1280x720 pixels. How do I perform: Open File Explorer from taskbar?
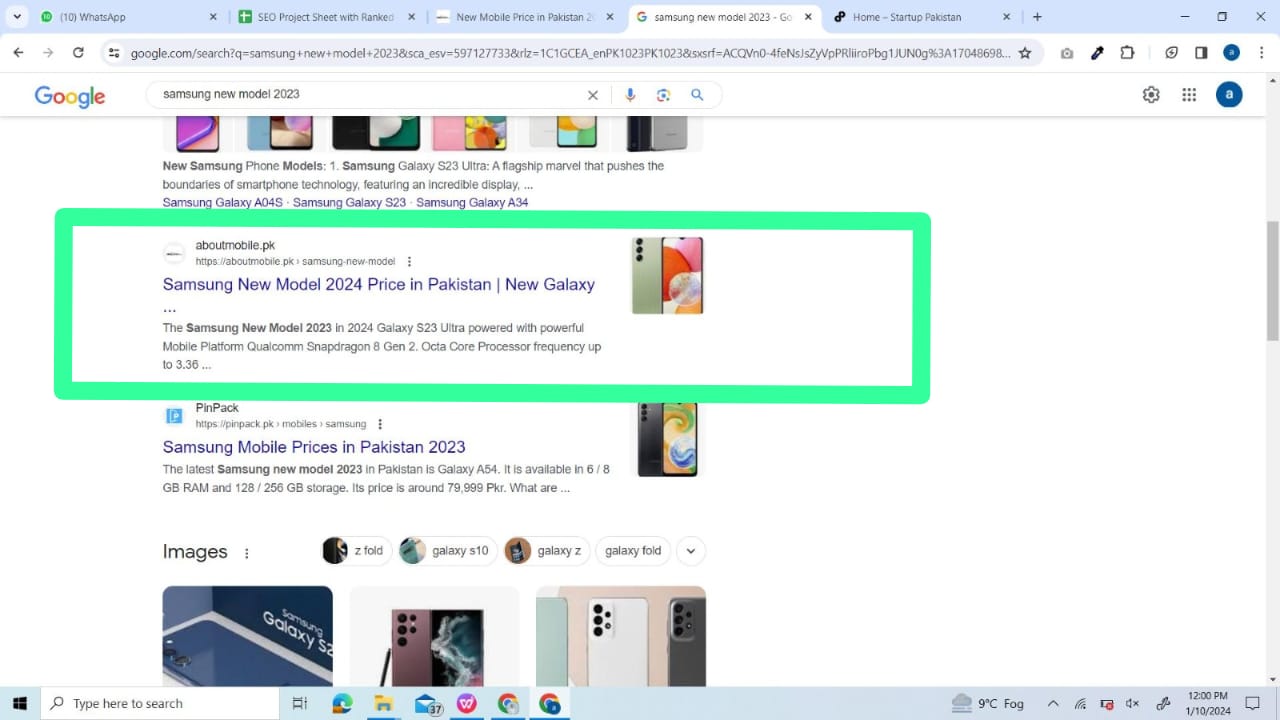tap(383, 704)
